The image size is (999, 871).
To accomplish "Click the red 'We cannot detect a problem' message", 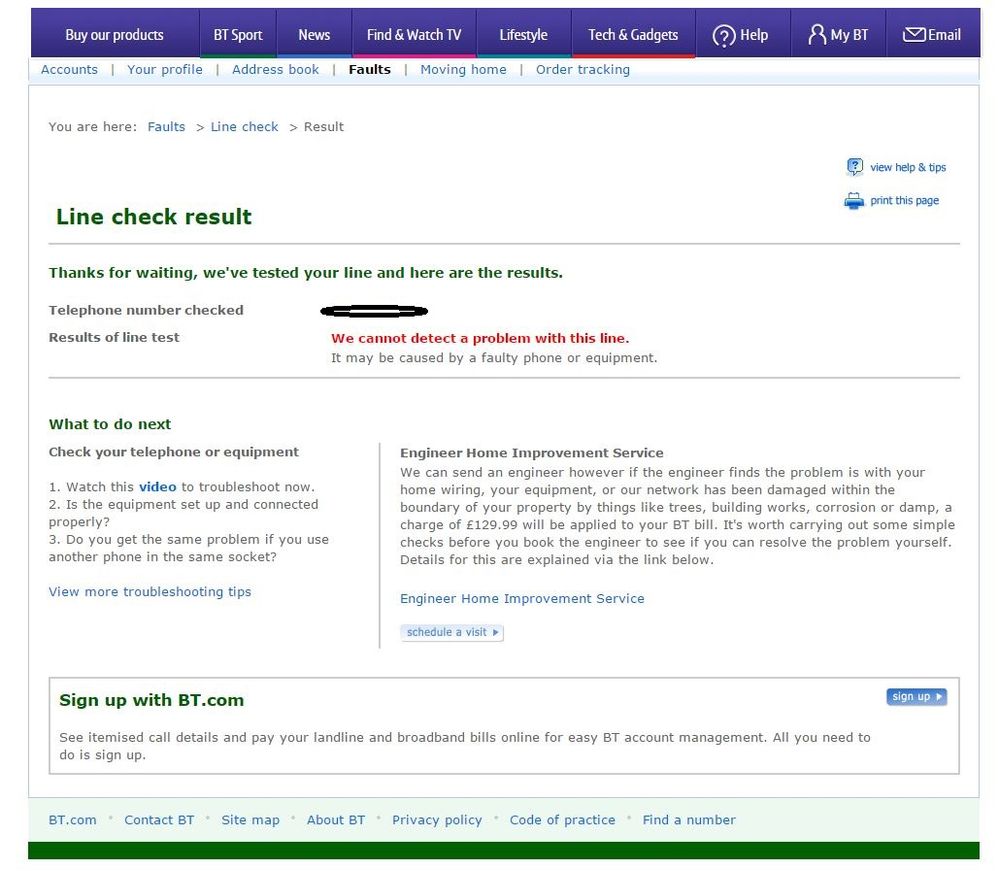I will pos(480,338).
